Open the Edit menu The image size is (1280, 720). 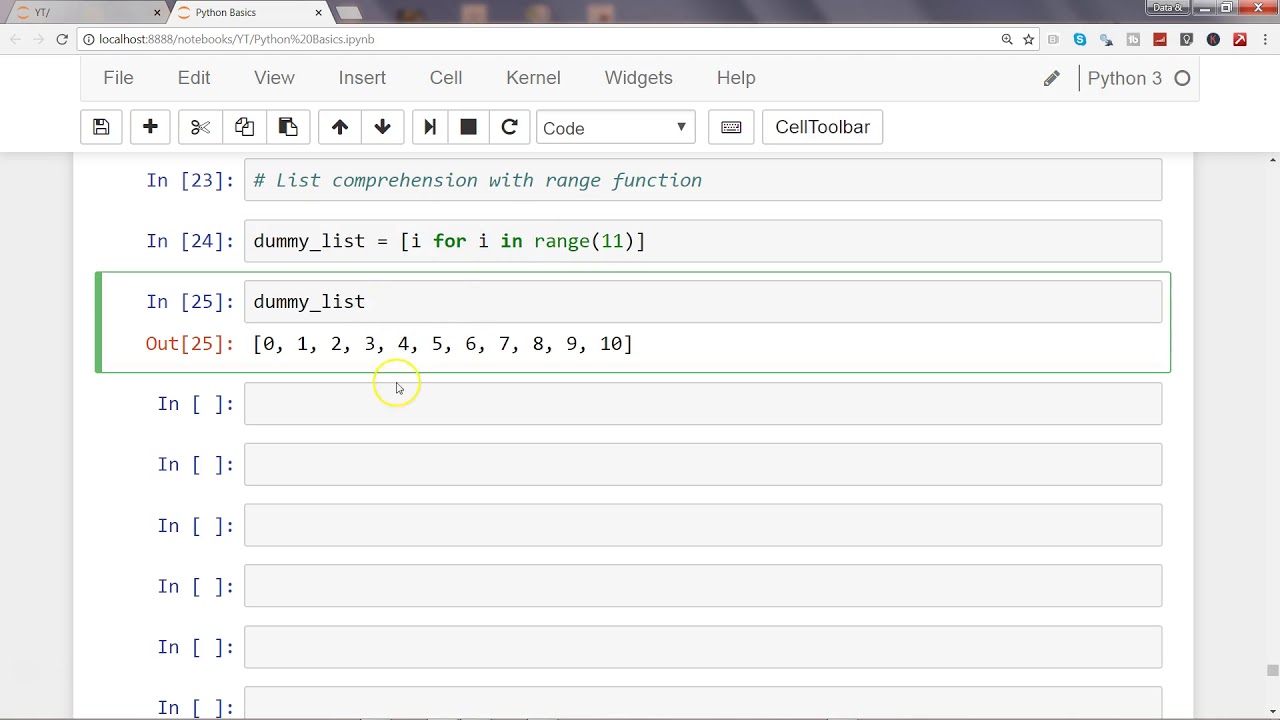[x=194, y=78]
